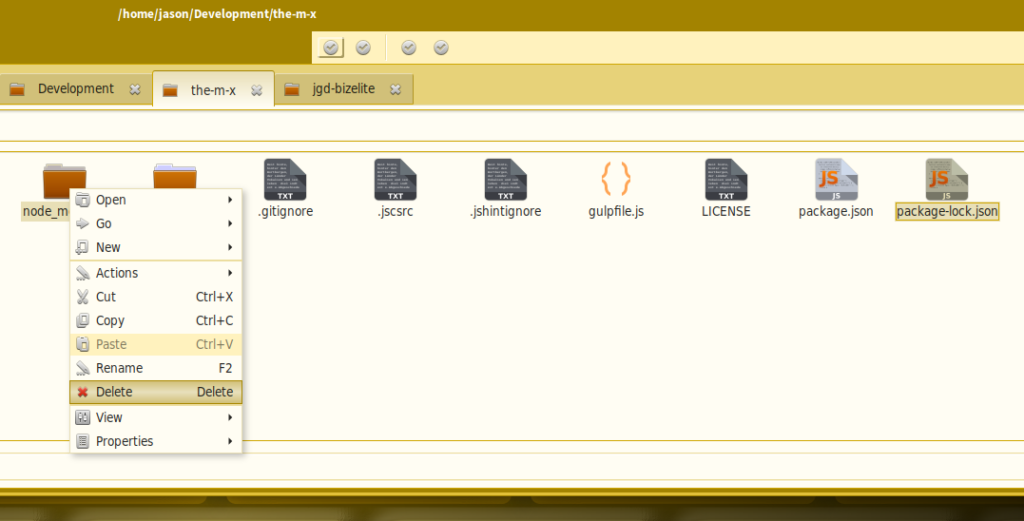Choose Rename from the context menu

click(156, 368)
